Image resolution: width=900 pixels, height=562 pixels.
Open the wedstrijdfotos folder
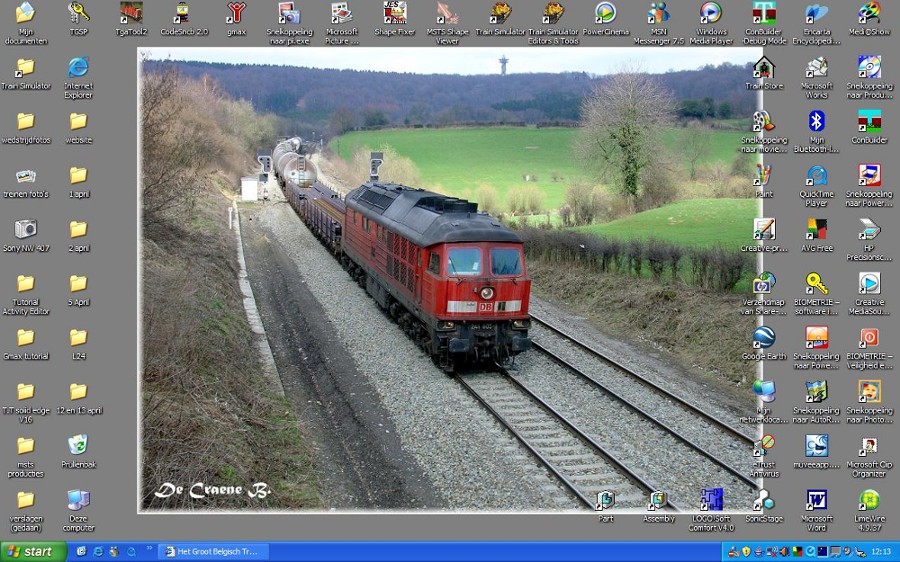[25, 122]
